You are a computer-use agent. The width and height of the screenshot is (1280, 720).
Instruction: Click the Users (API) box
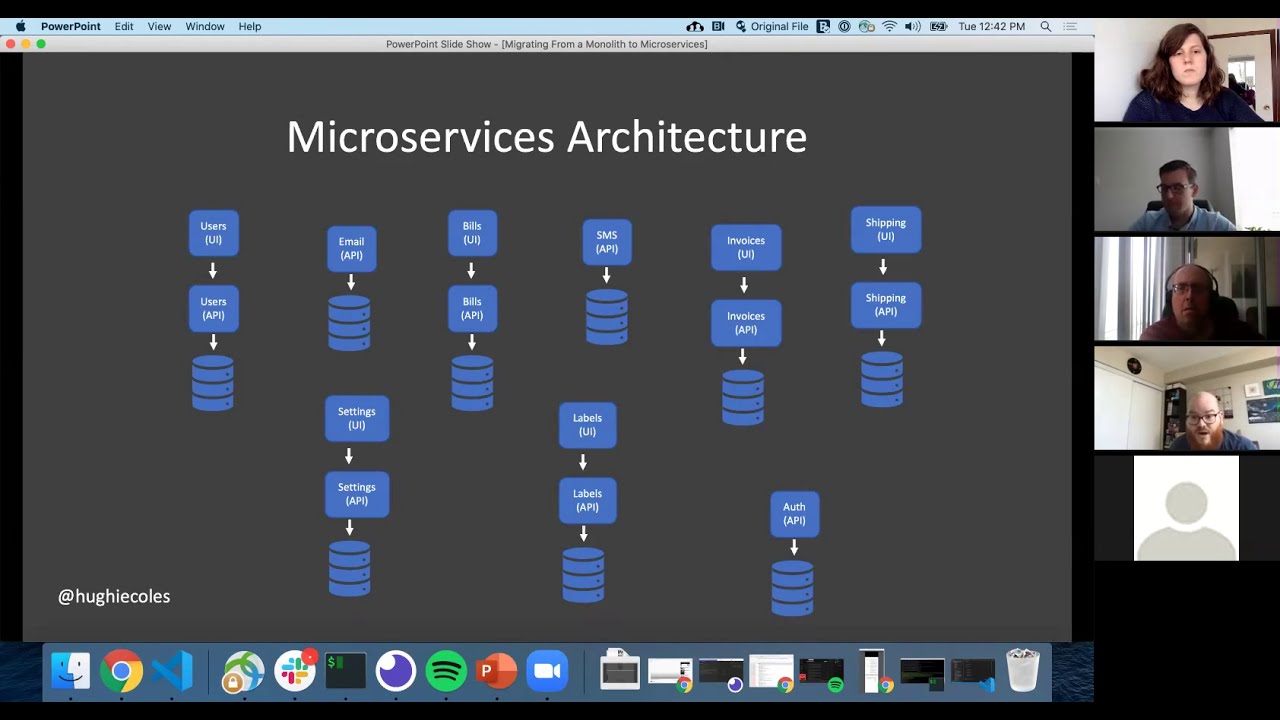tap(213, 308)
